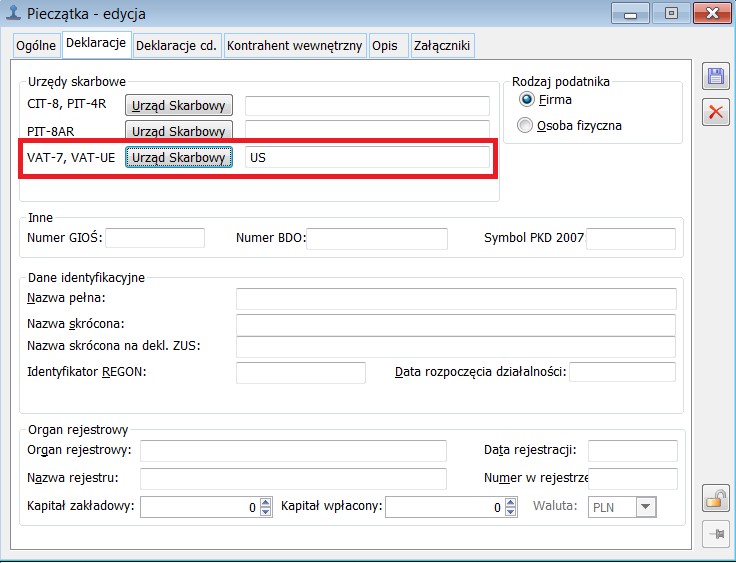Click the Numer BDO input field

[377, 238]
